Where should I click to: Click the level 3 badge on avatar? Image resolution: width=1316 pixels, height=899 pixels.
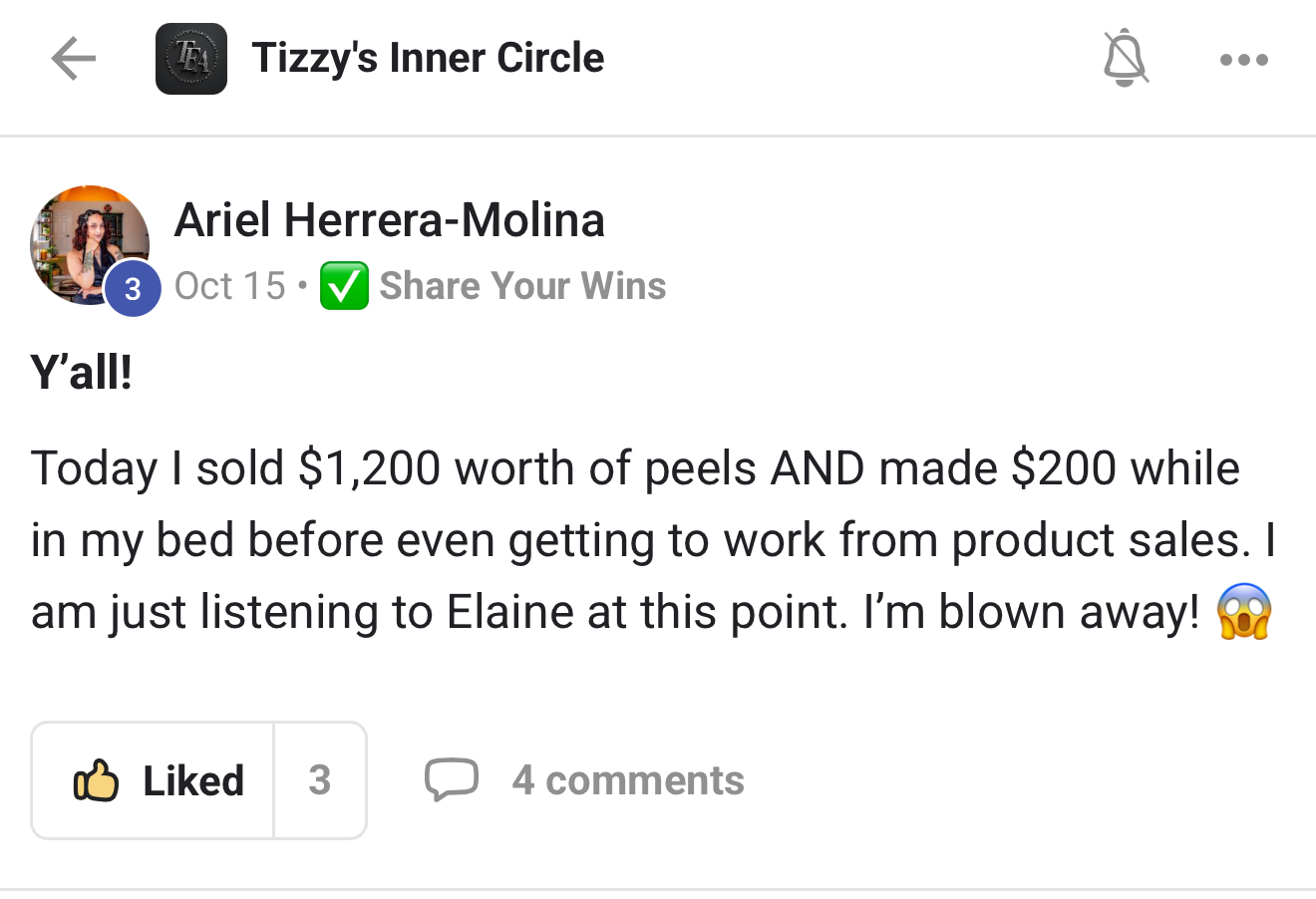pos(133,289)
